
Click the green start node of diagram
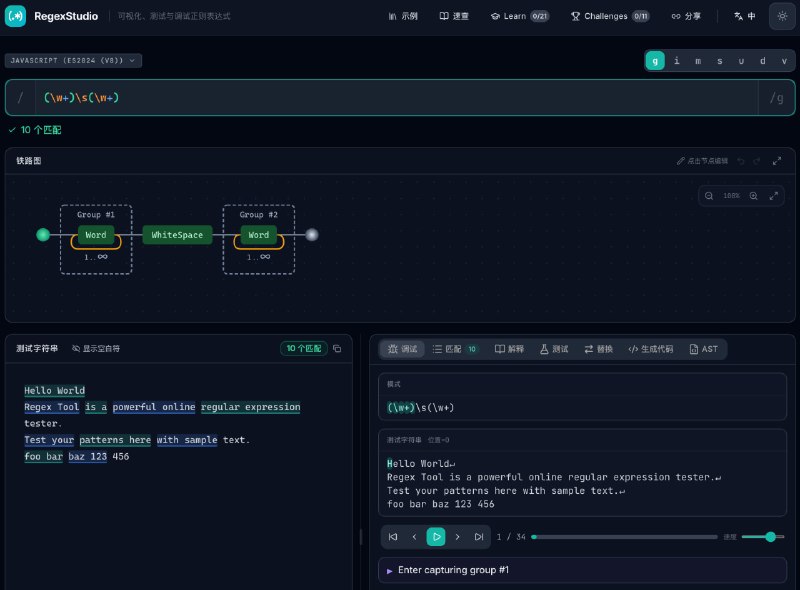click(43, 234)
